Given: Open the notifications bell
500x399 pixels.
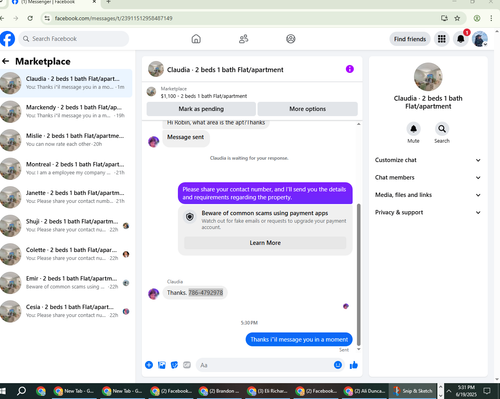Looking at the screenshot, I should coord(461,39).
